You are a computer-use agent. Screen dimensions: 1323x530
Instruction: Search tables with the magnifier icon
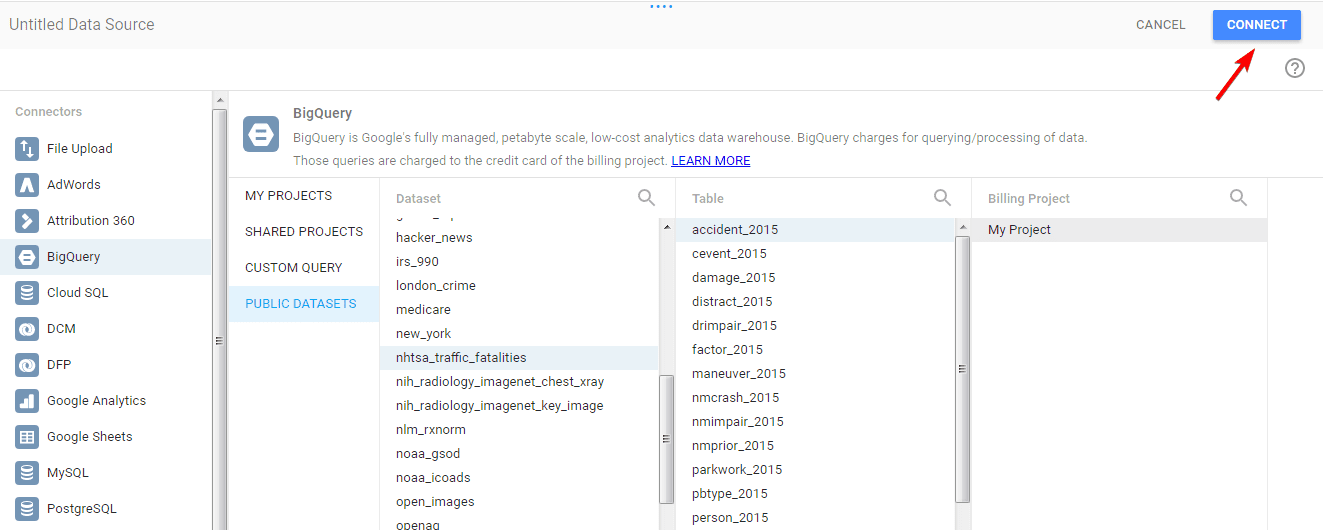943,198
